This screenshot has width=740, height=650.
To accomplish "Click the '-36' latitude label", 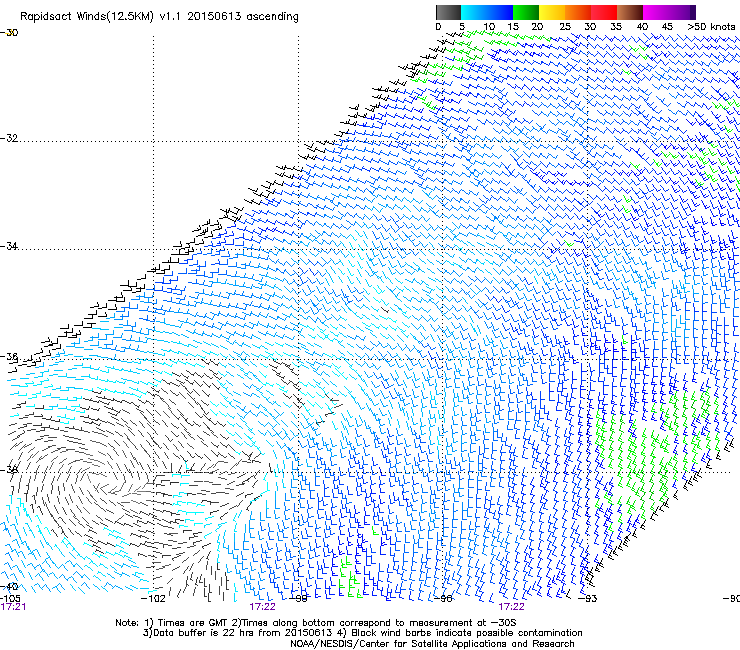I will point(9,356).
